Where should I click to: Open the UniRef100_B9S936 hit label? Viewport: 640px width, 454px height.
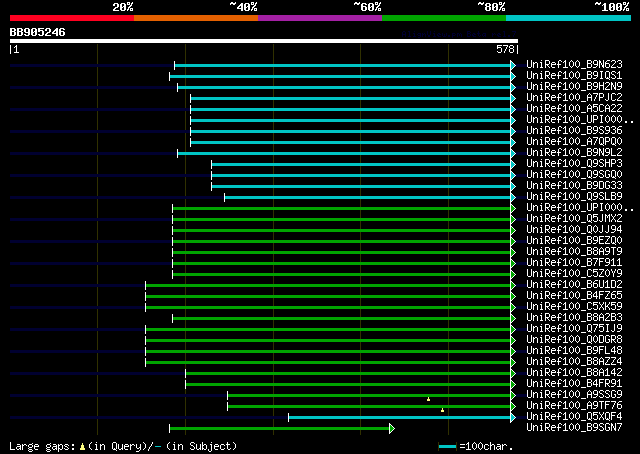point(574,131)
